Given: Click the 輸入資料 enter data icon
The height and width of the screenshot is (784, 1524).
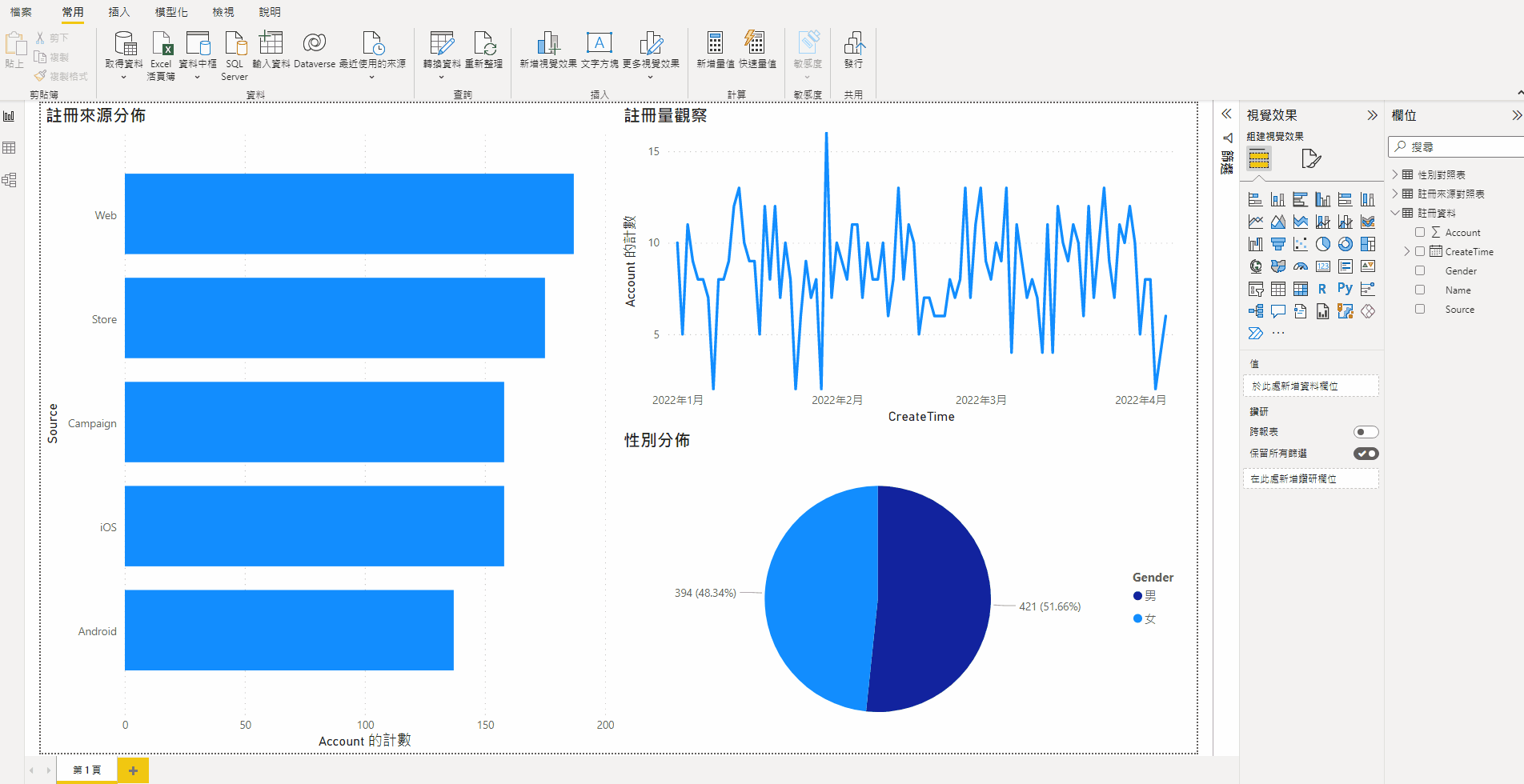Looking at the screenshot, I should [x=271, y=43].
